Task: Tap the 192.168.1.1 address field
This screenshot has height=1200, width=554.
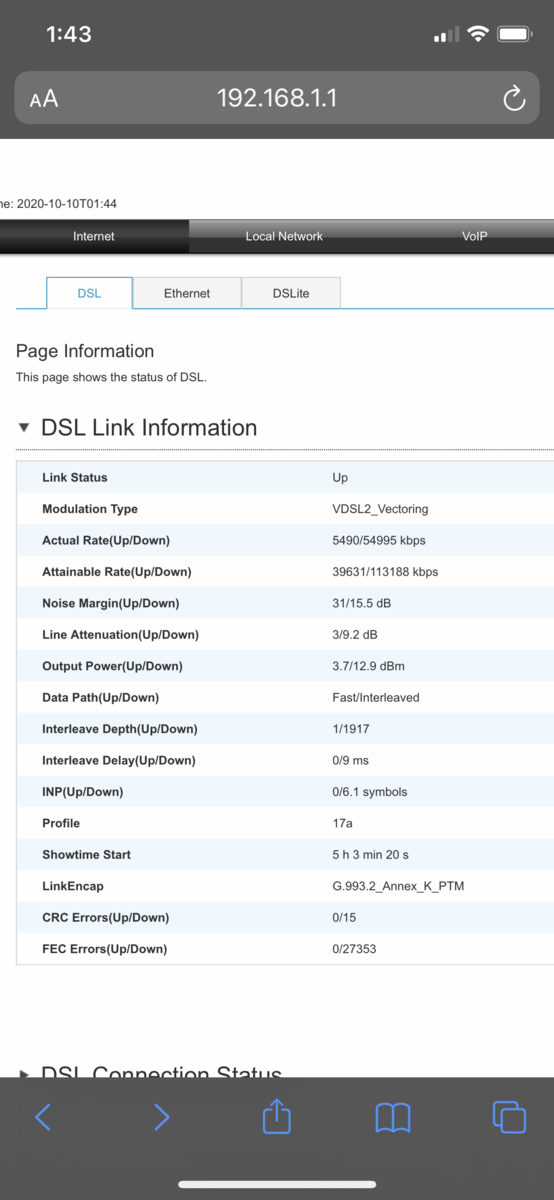Action: [277, 97]
